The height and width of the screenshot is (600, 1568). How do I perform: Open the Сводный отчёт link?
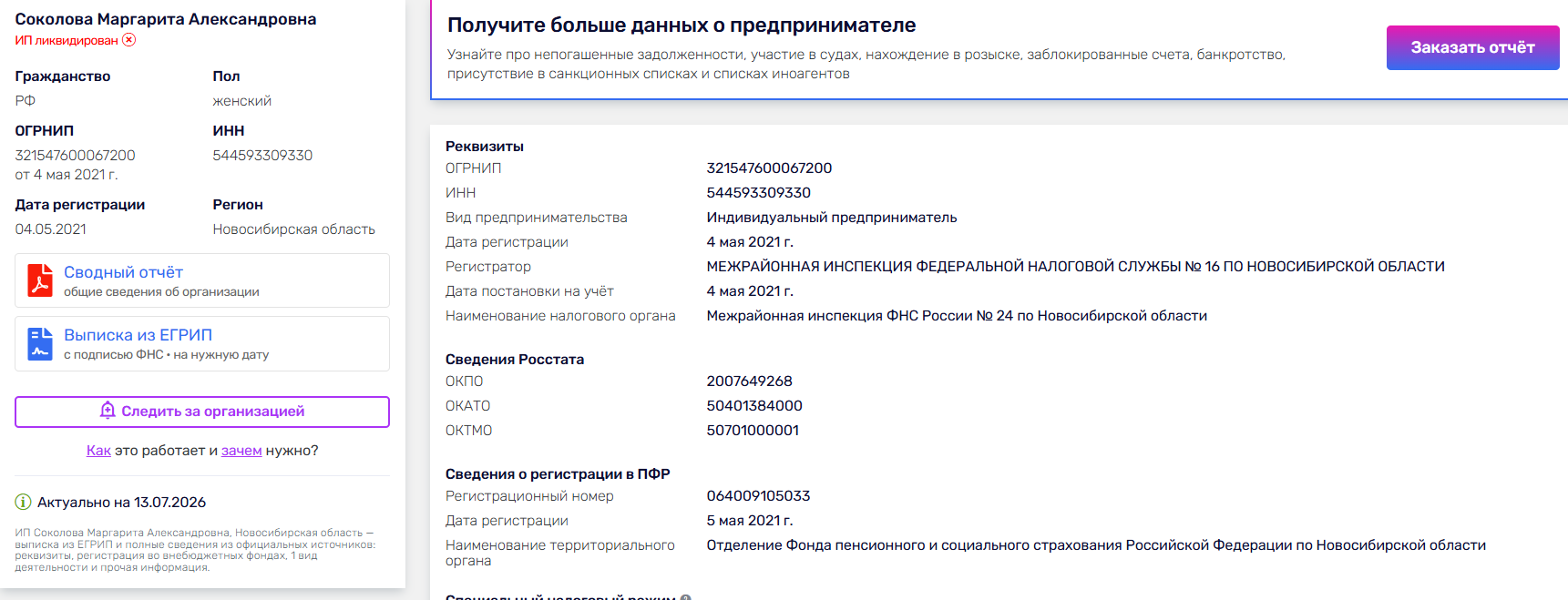click(123, 272)
